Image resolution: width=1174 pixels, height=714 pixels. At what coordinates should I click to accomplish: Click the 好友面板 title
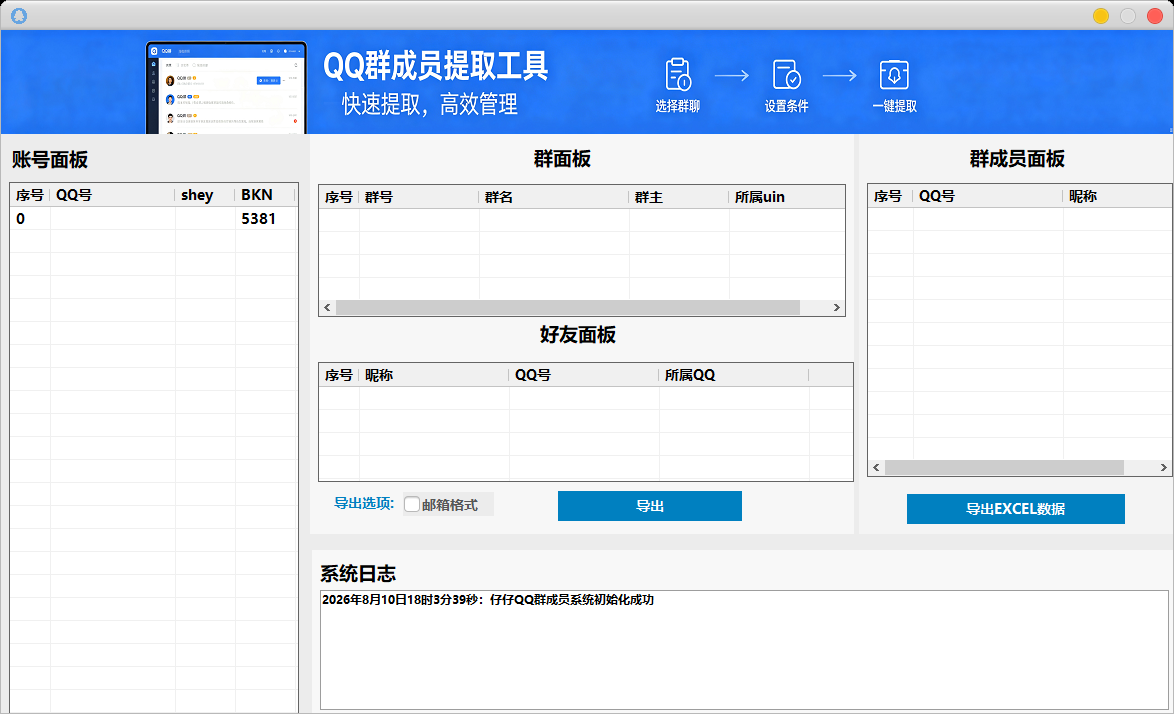click(x=578, y=335)
